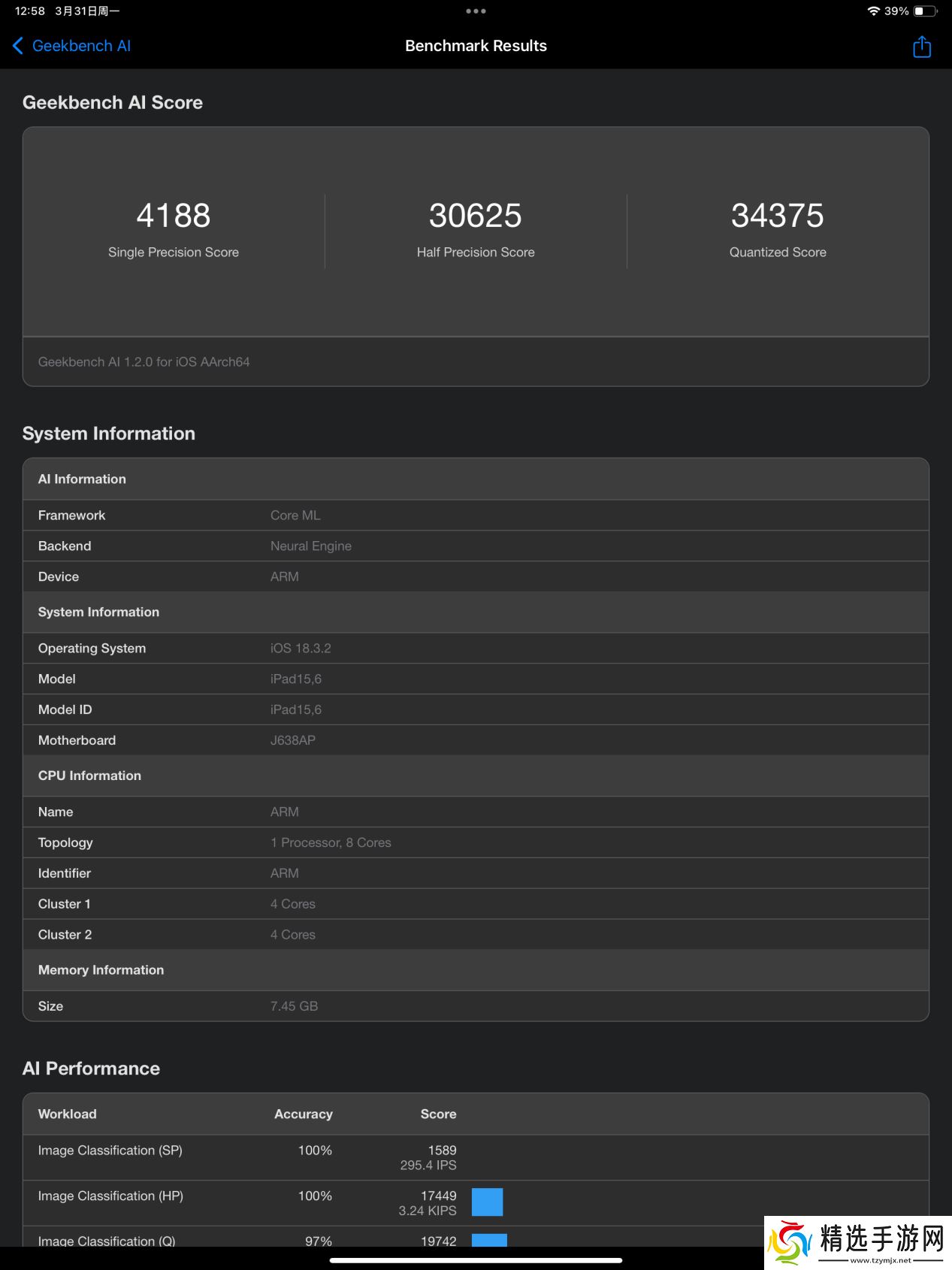Image resolution: width=952 pixels, height=1270 pixels.
Task: Tap the Wi-Fi status icon
Action: click(873, 11)
